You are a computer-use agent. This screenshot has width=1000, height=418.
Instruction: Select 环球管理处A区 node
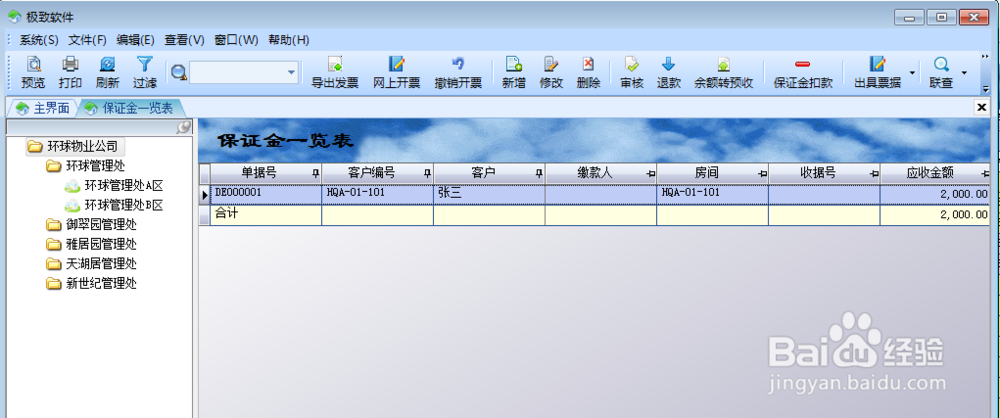pos(115,186)
